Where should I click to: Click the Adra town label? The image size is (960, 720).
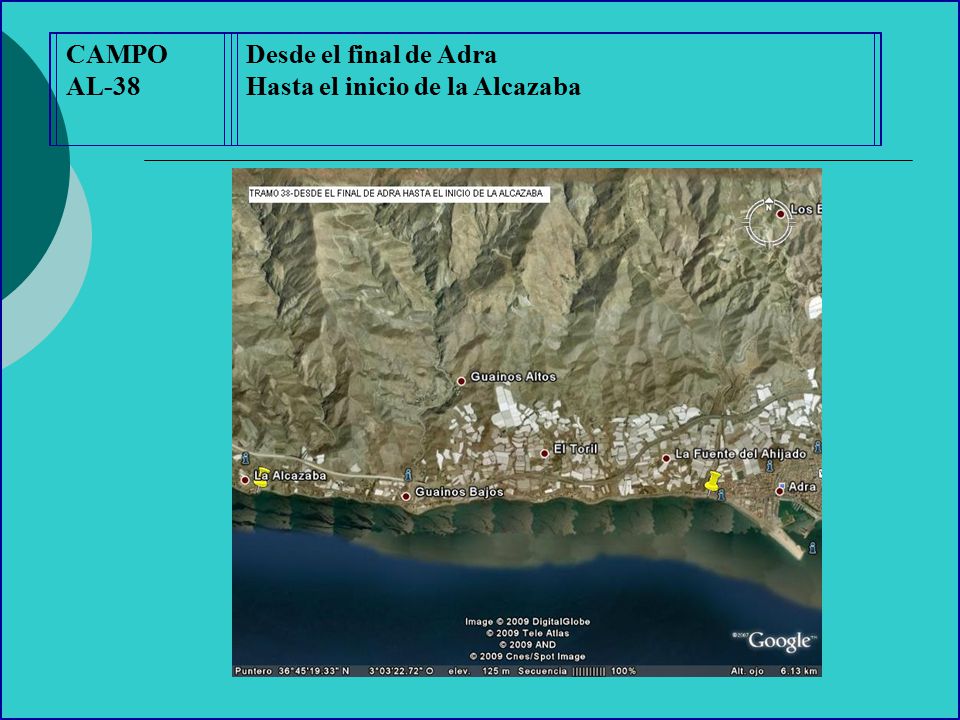pos(802,487)
